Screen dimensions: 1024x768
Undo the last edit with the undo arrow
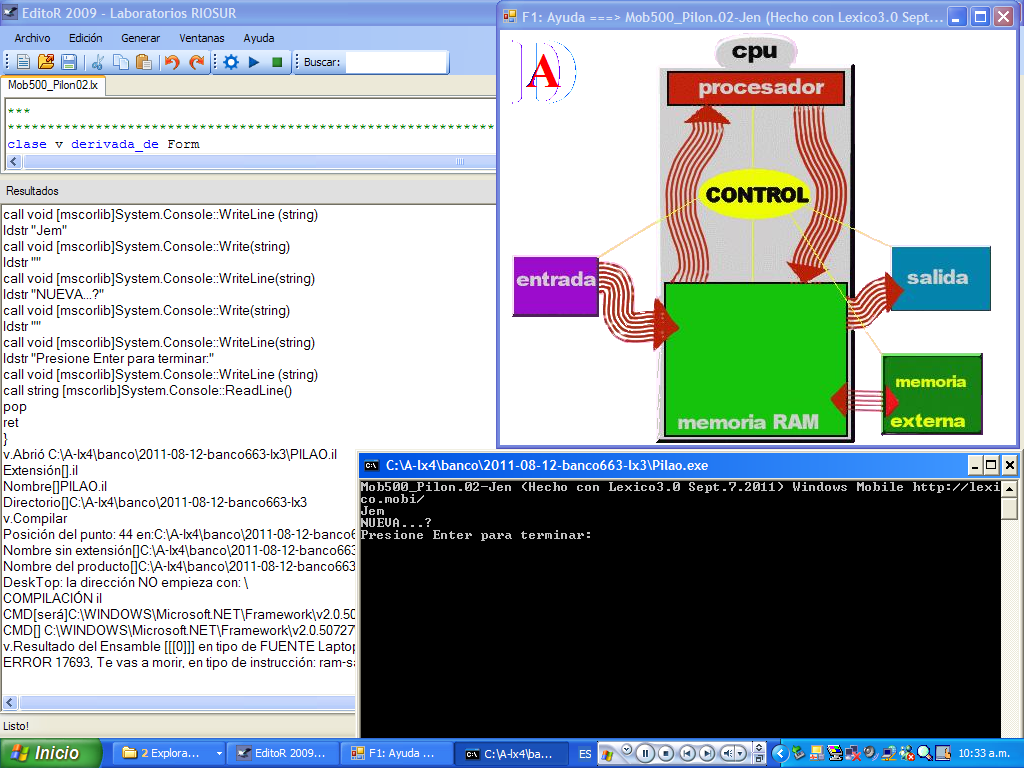[172, 62]
